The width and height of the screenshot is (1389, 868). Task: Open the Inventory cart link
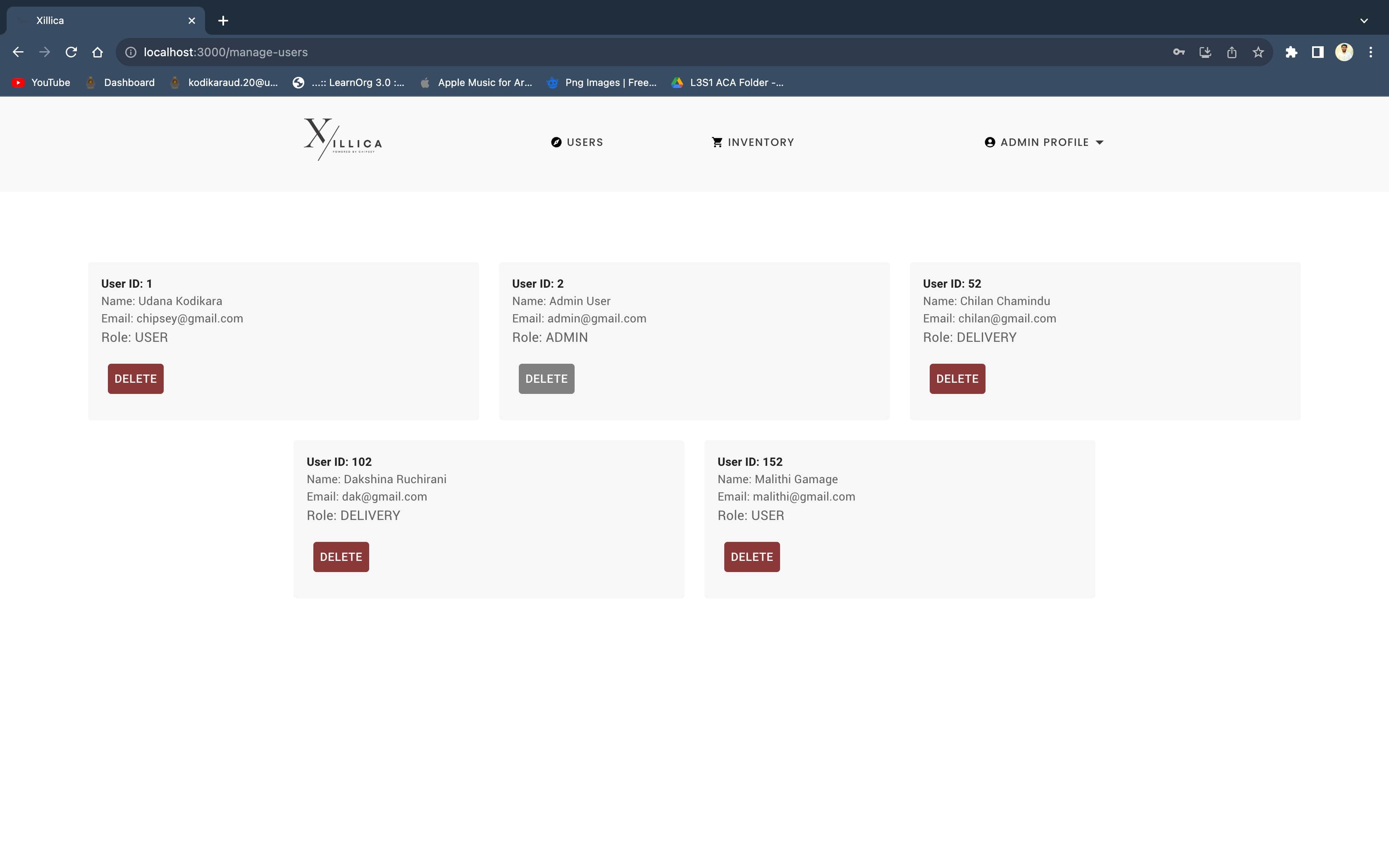[752, 142]
